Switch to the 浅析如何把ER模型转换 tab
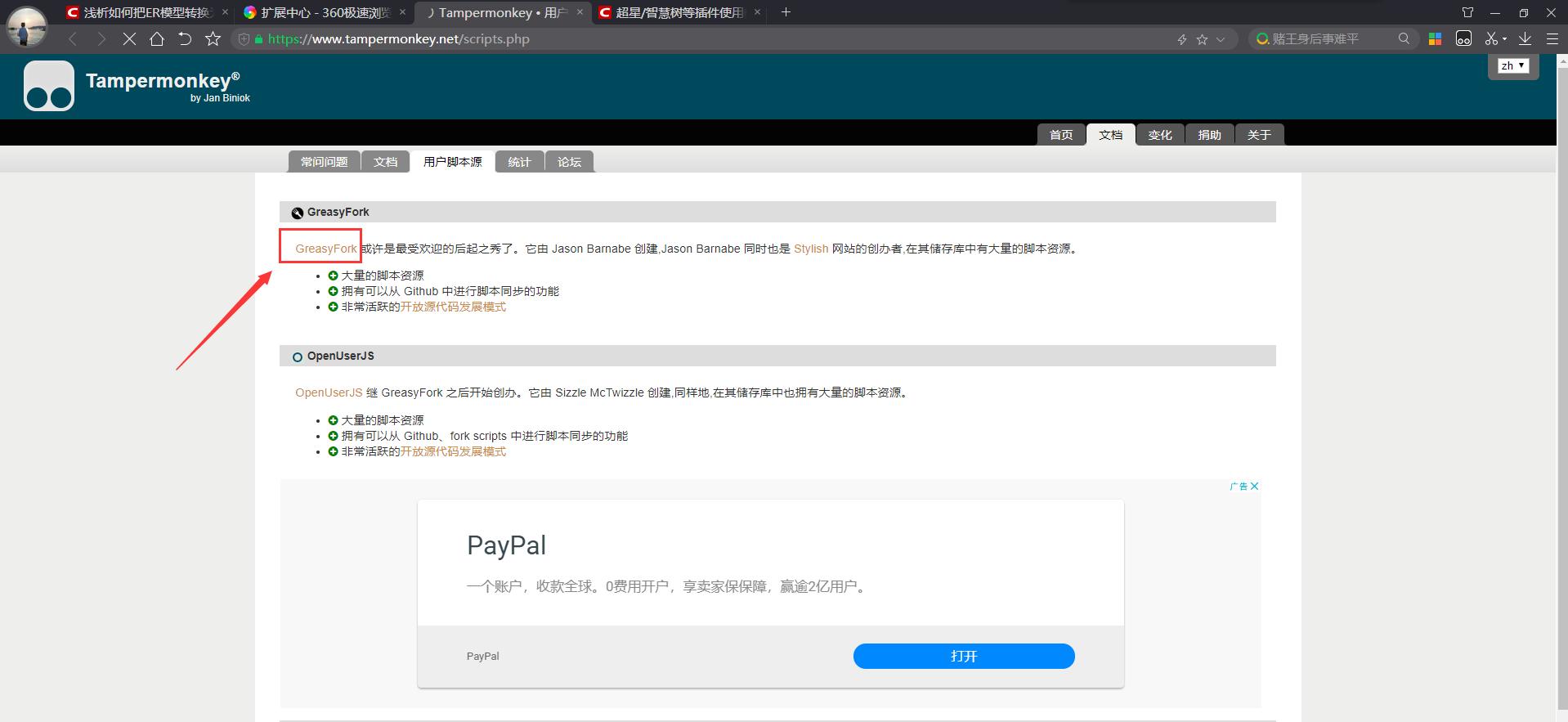Image resolution: width=1568 pixels, height=722 pixels. (x=147, y=12)
